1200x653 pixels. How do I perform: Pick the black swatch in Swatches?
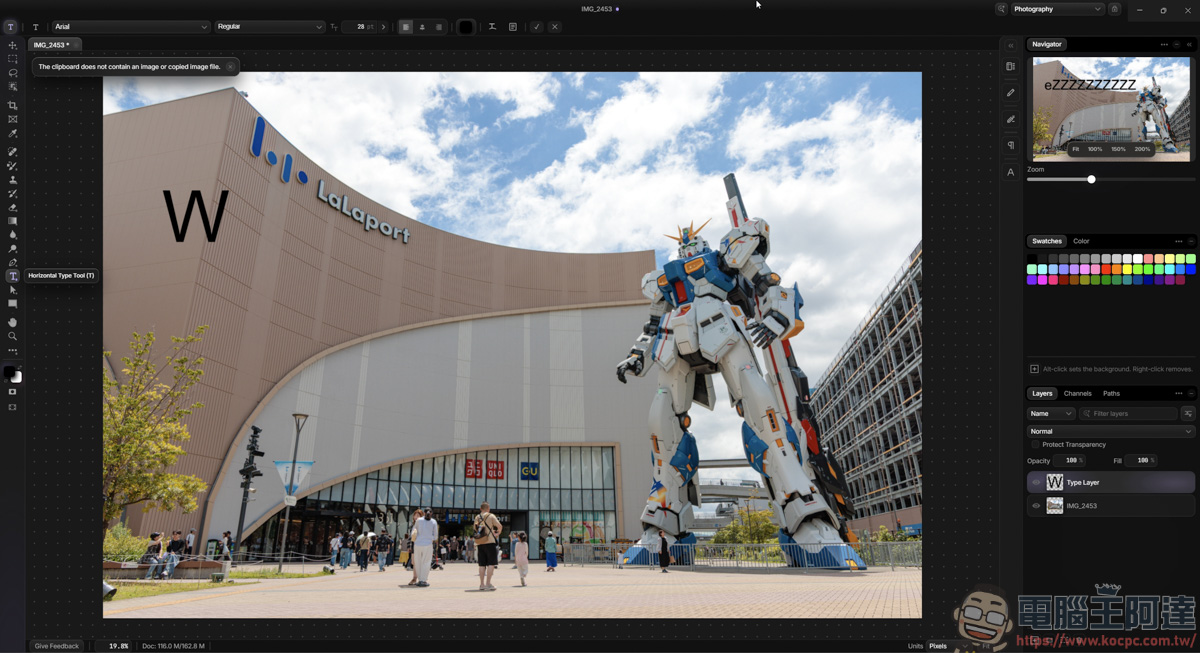1032,259
